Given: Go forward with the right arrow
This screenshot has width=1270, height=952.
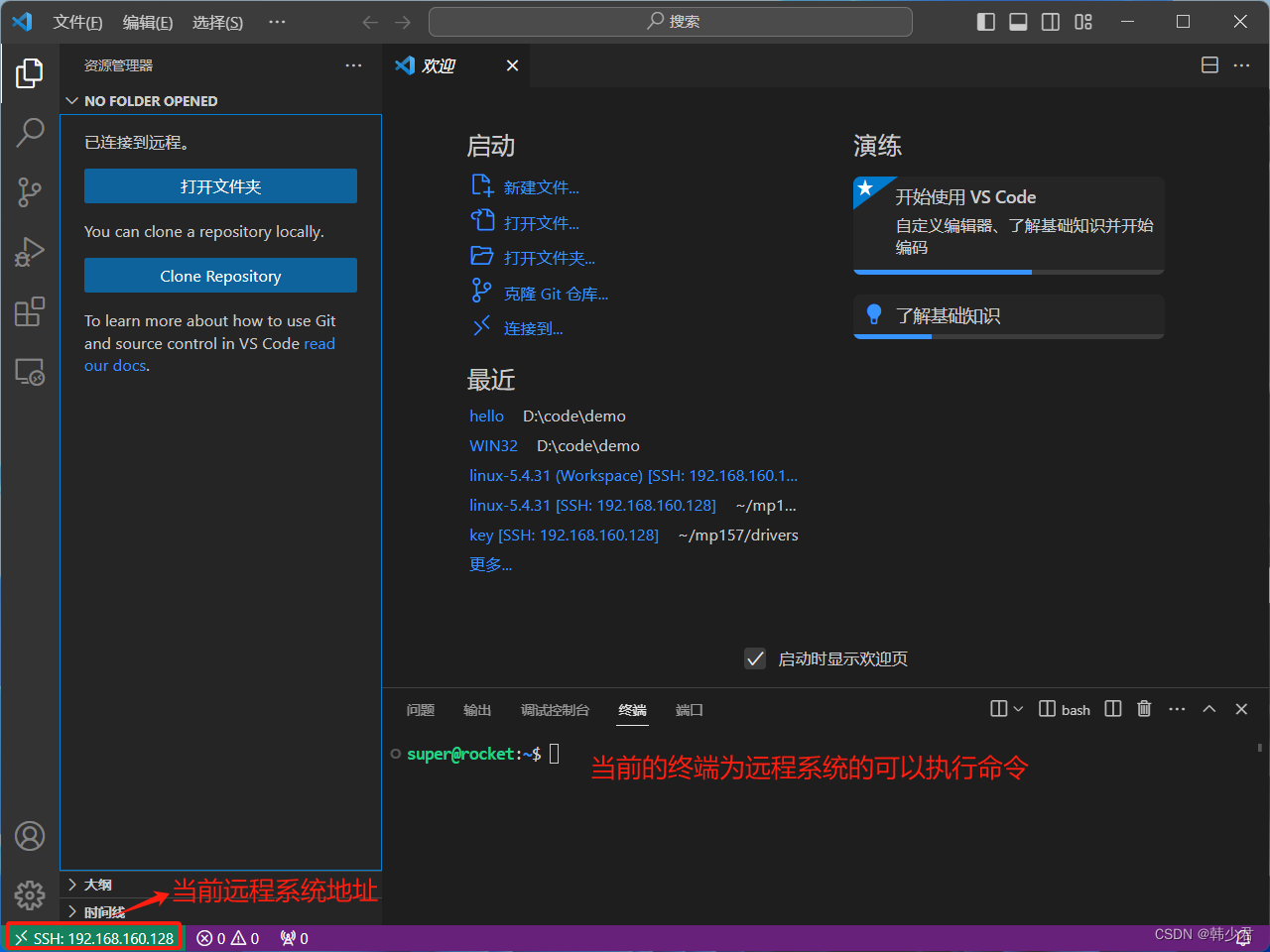Looking at the screenshot, I should [402, 22].
